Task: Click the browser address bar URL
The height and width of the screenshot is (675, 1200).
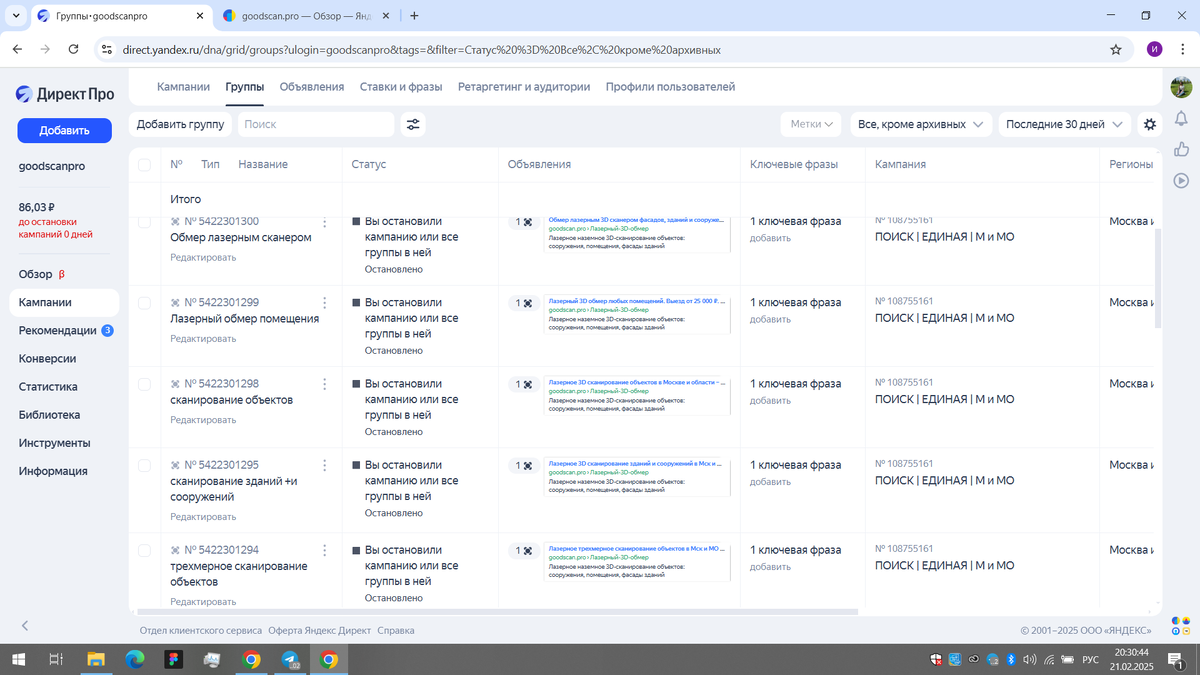Action: (421, 49)
